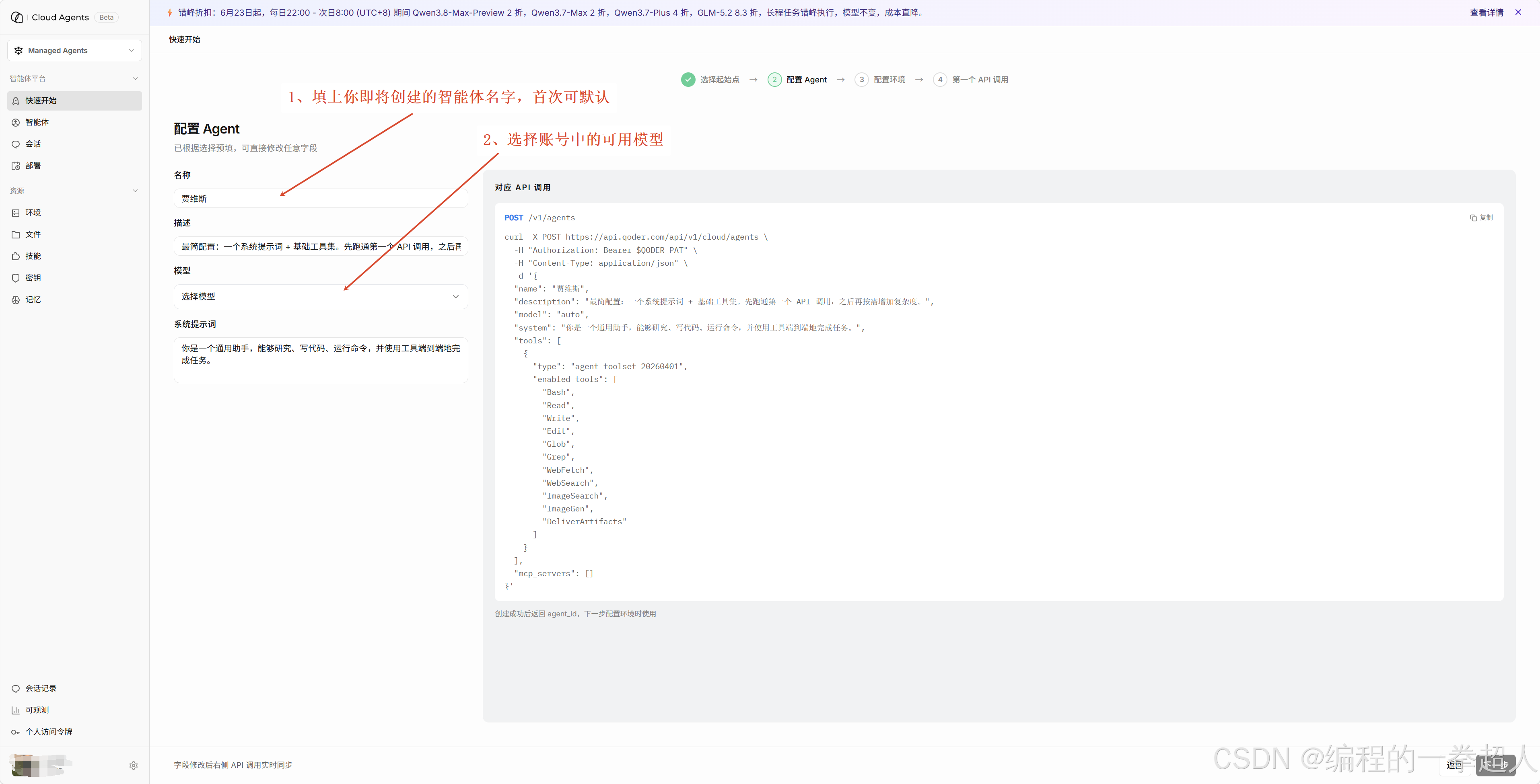
Task: Click the 快速开始 rocket icon in sidebar
Action: pyautogui.click(x=16, y=101)
